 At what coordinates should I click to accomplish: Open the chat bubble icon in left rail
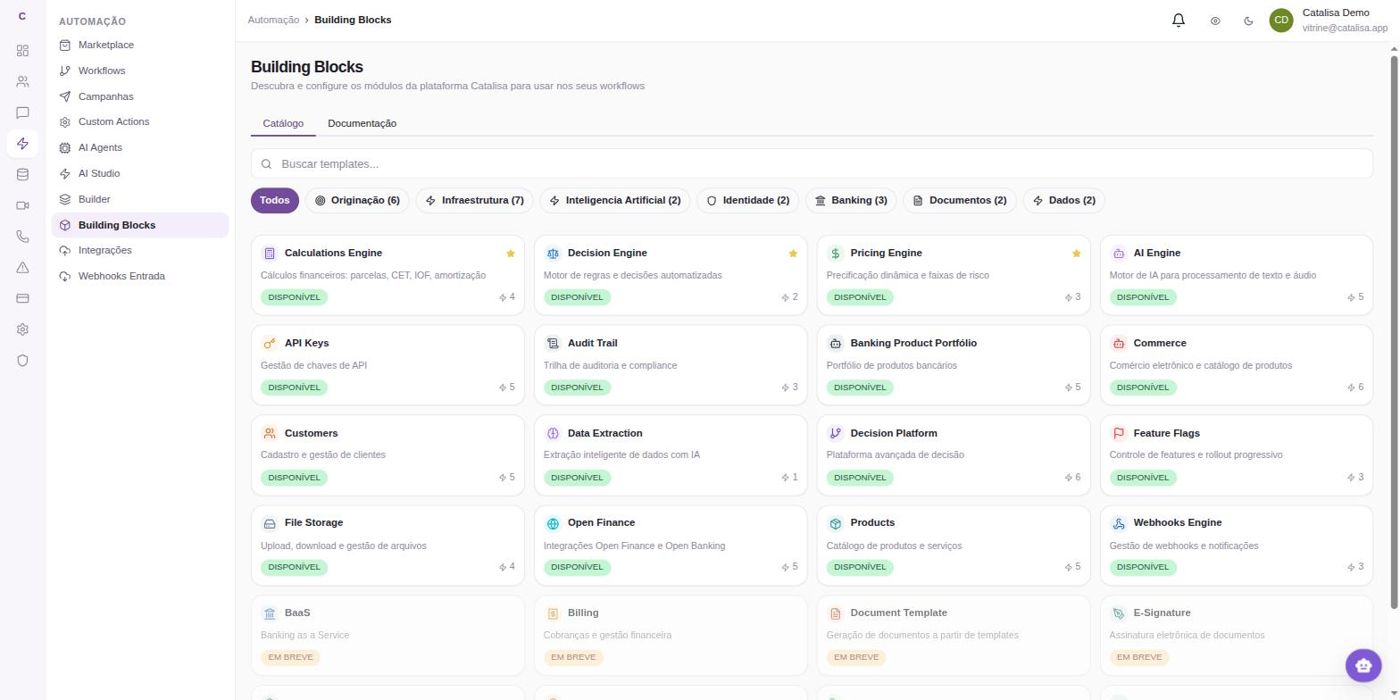tap(23, 113)
